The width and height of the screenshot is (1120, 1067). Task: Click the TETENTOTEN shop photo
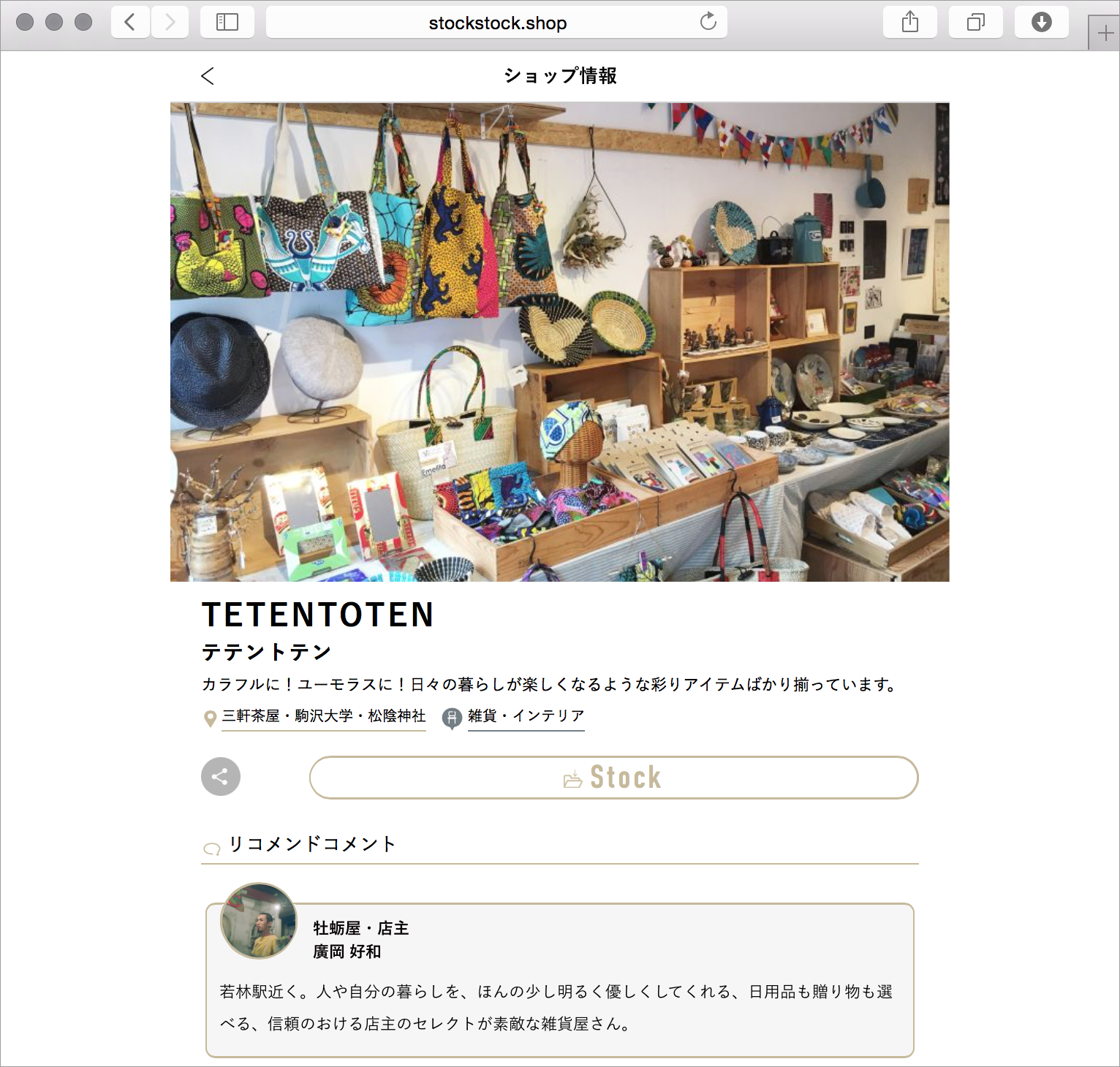(560, 342)
